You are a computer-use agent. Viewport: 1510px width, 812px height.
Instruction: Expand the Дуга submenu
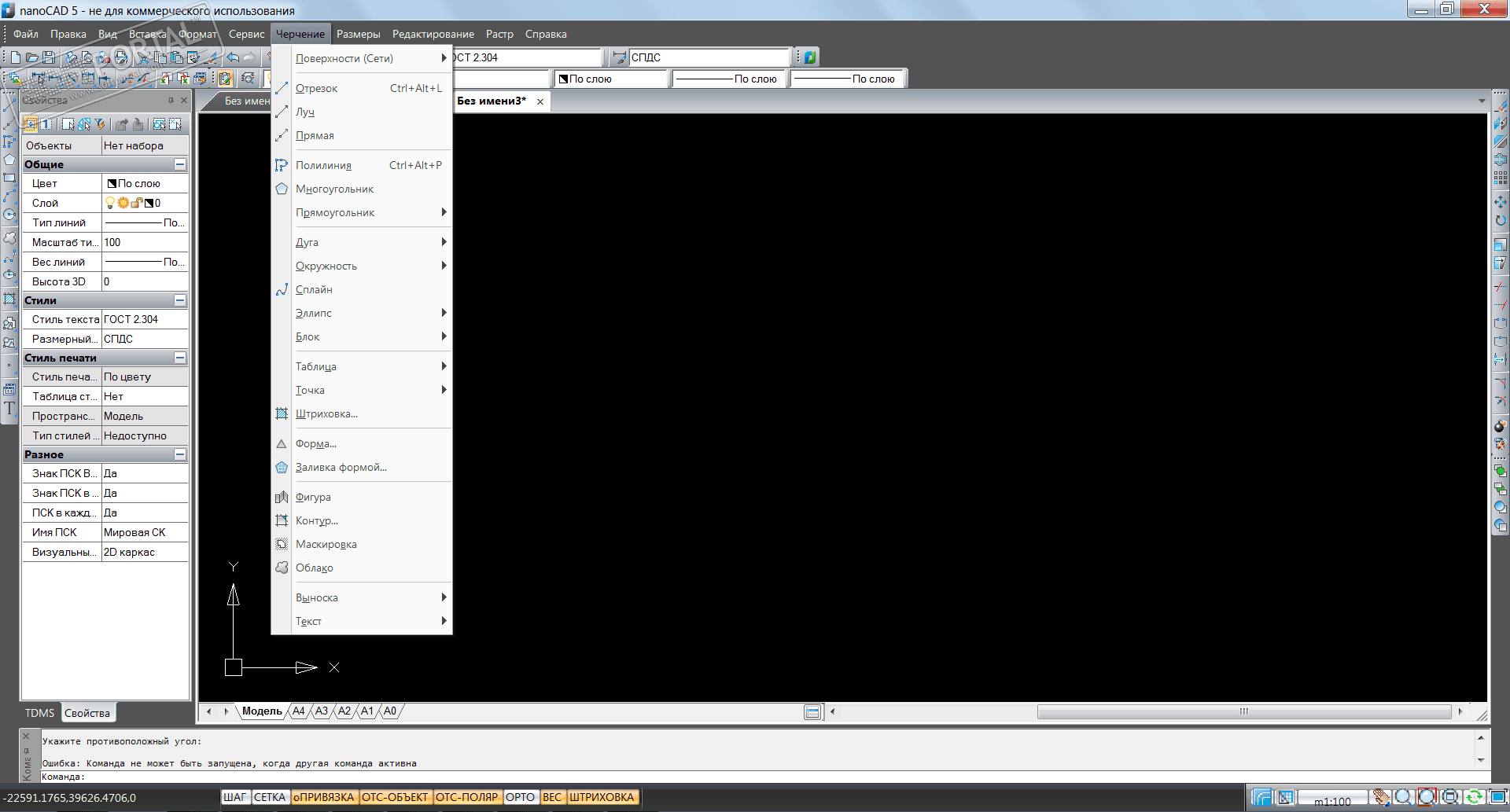[362, 242]
